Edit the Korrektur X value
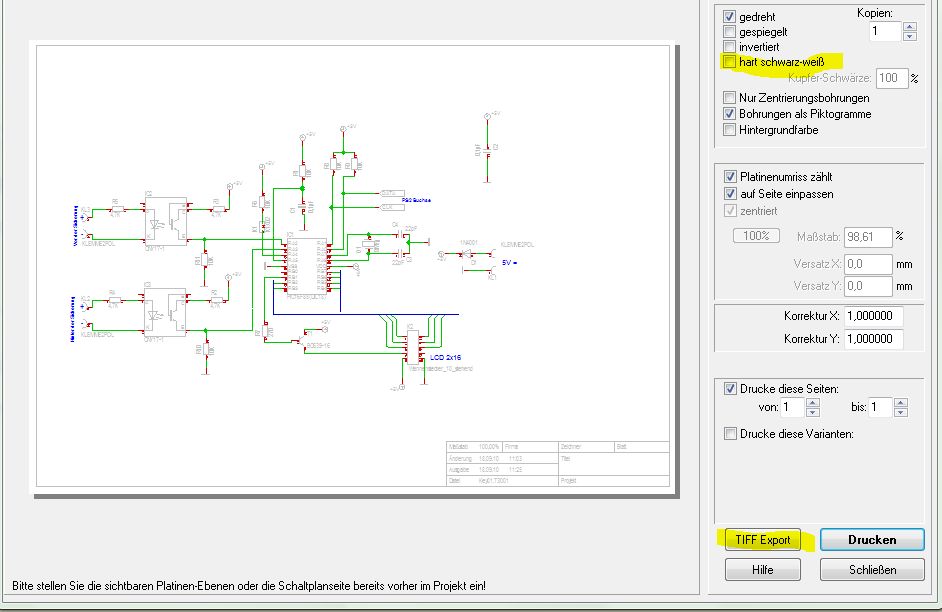942x612 pixels. (x=874, y=316)
